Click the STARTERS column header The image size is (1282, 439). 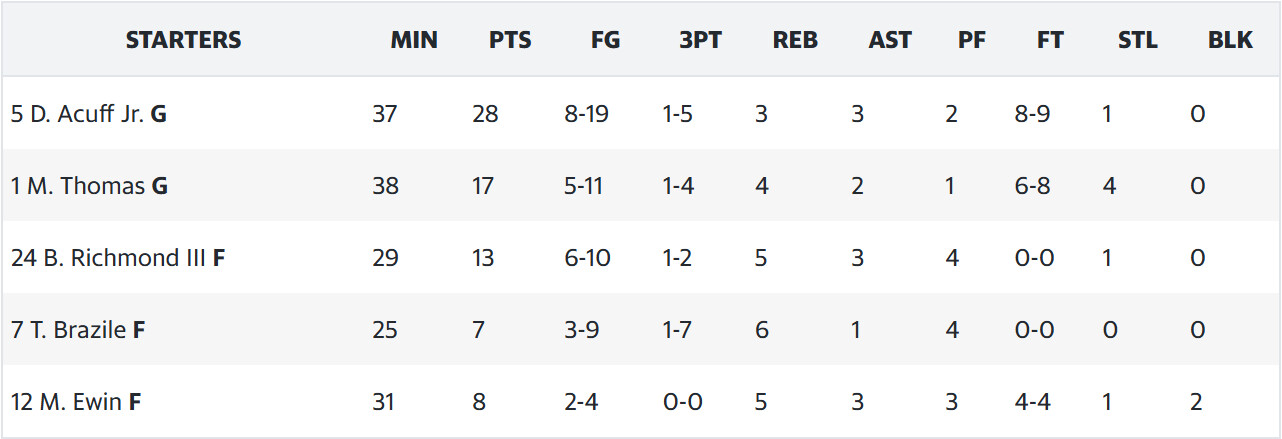tap(184, 40)
